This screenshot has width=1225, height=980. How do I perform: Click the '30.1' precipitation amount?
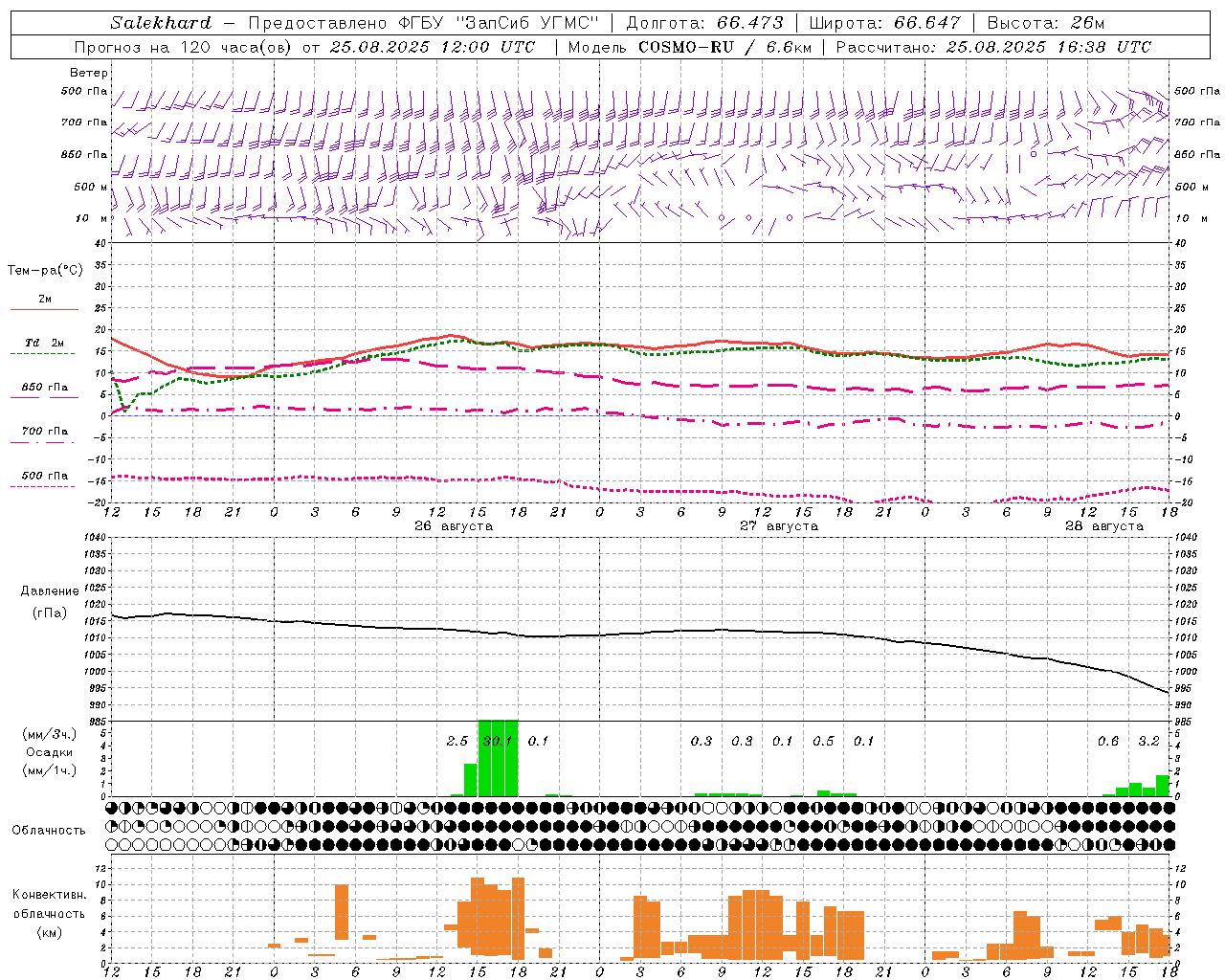498,741
